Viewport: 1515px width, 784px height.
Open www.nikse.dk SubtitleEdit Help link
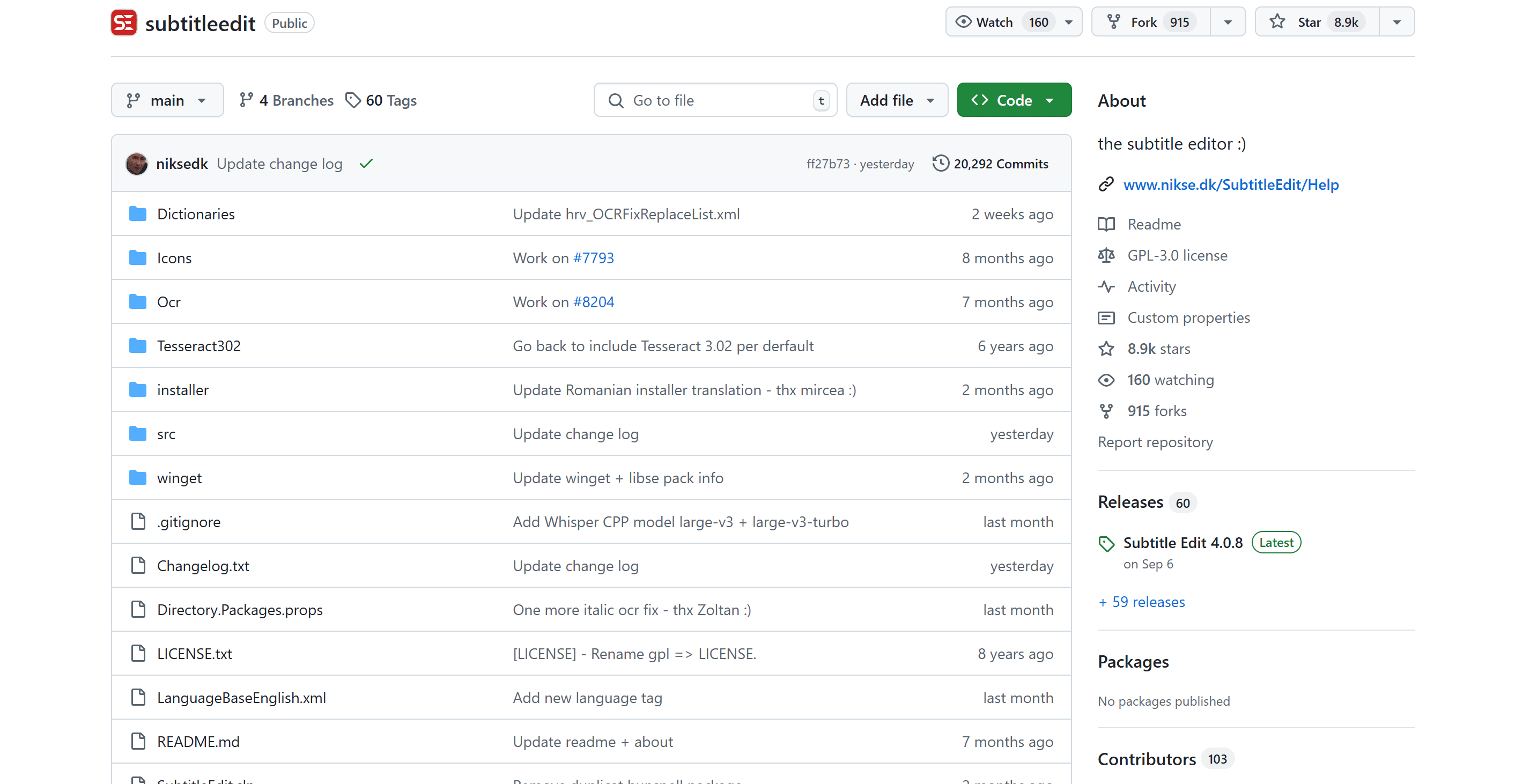pos(1230,184)
